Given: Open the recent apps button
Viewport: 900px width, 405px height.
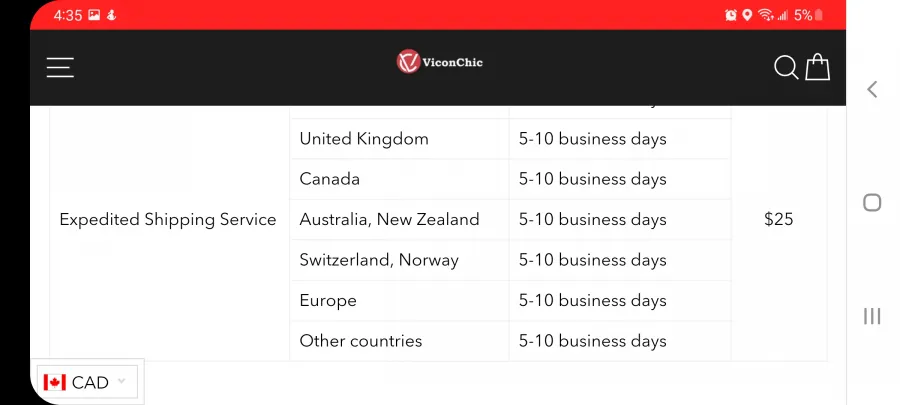Looking at the screenshot, I should coord(872,316).
